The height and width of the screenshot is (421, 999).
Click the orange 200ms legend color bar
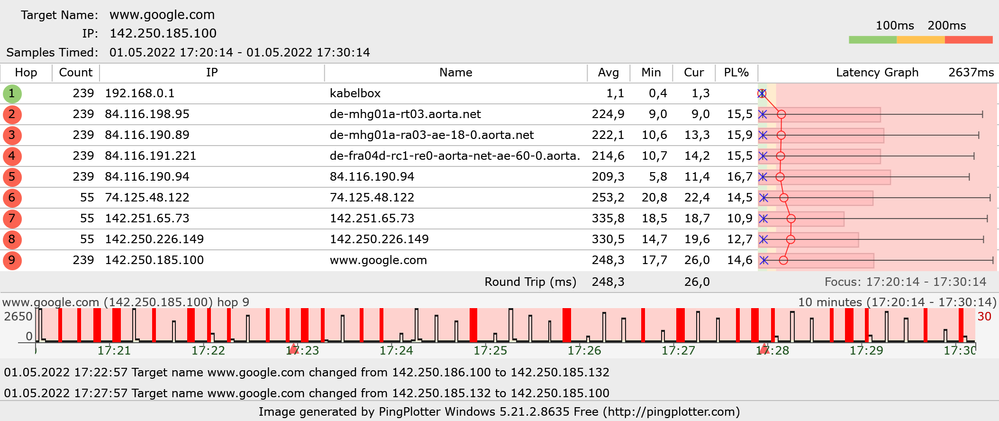pyautogui.click(x=921, y=39)
